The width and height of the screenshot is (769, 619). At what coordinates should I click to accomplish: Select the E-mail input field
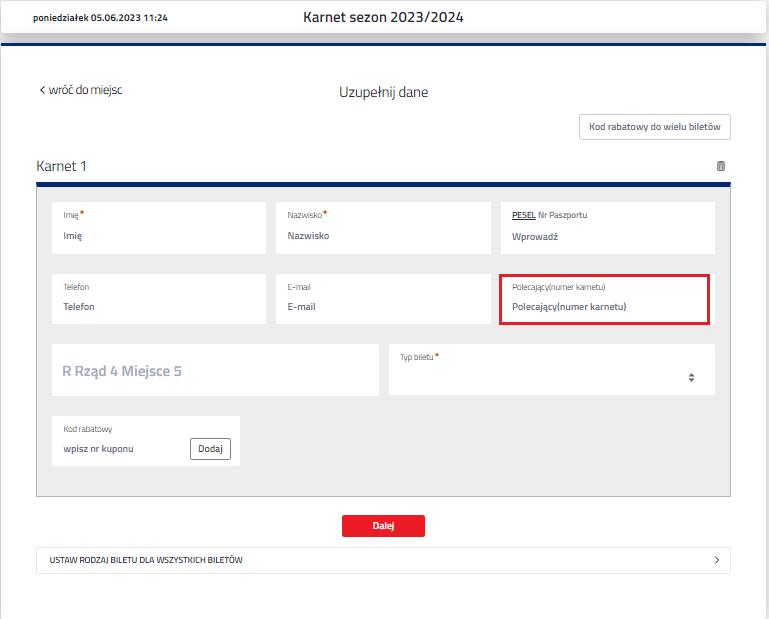coord(382,307)
